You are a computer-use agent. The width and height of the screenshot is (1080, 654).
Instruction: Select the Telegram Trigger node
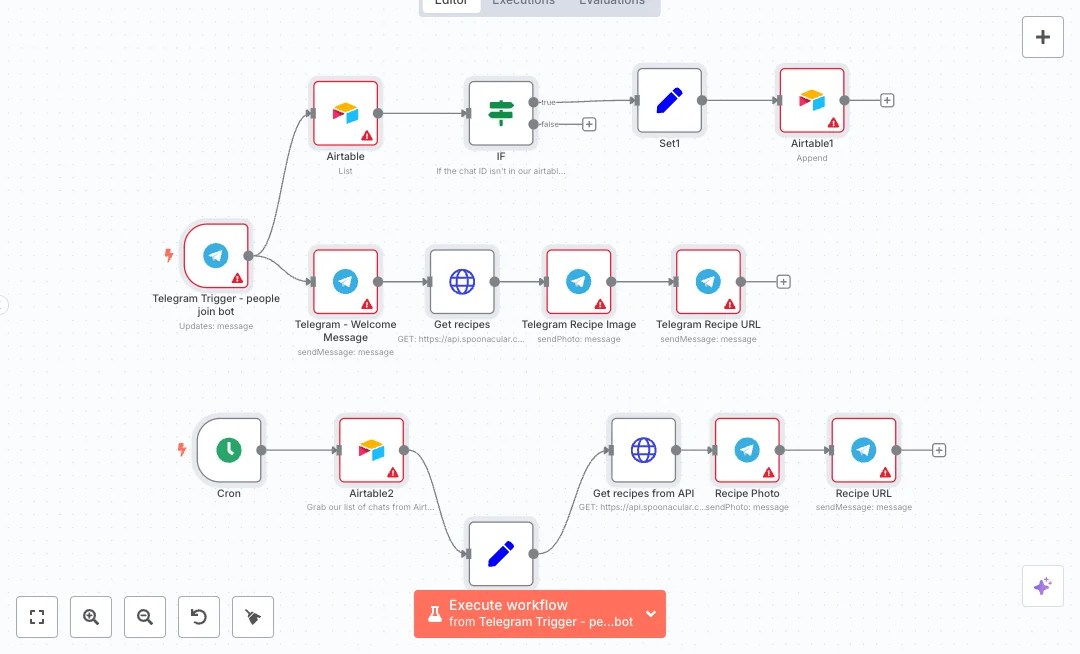click(216, 255)
